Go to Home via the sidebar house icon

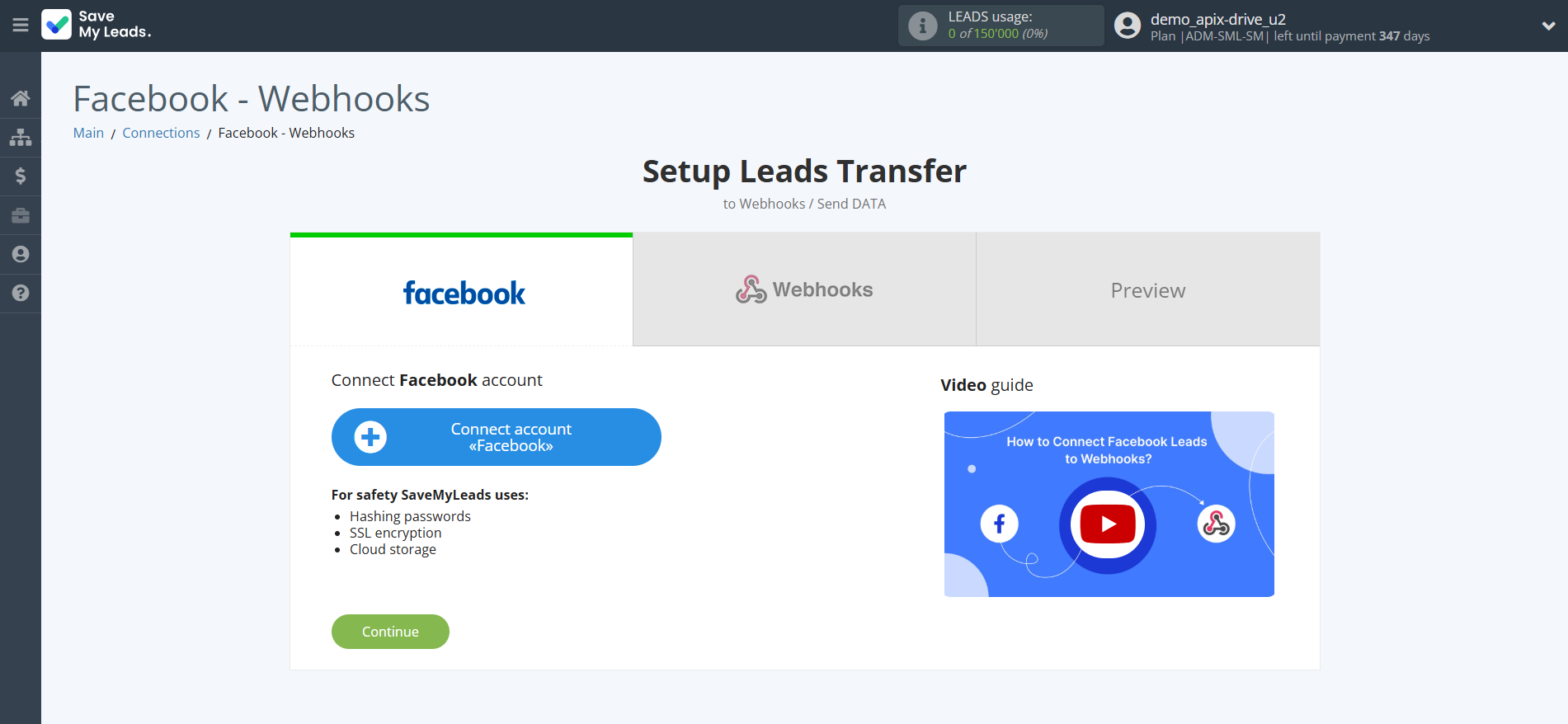click(21, 99)
